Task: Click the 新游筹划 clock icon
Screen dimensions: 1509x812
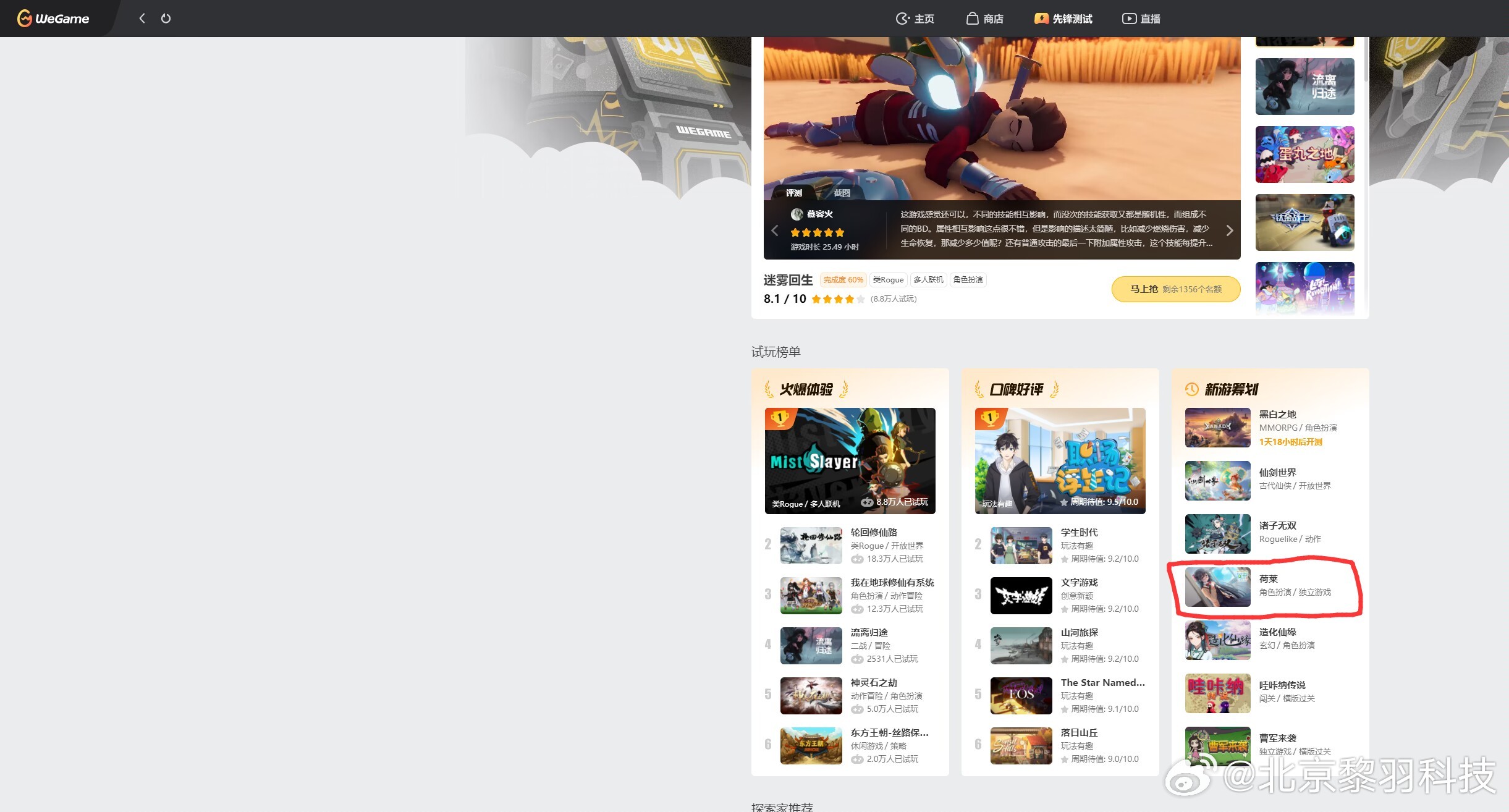Action: click(x=1191, y=389)
